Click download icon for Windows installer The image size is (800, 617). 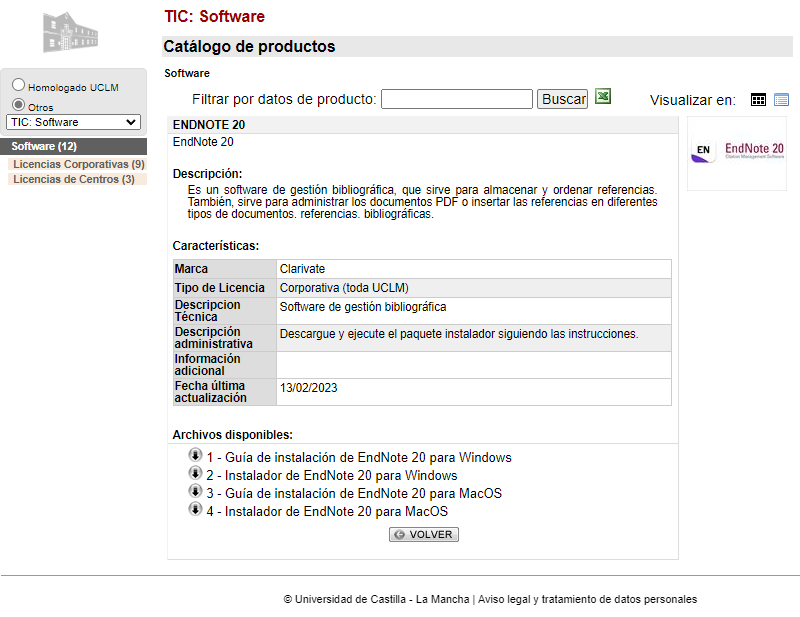[195, 473]
